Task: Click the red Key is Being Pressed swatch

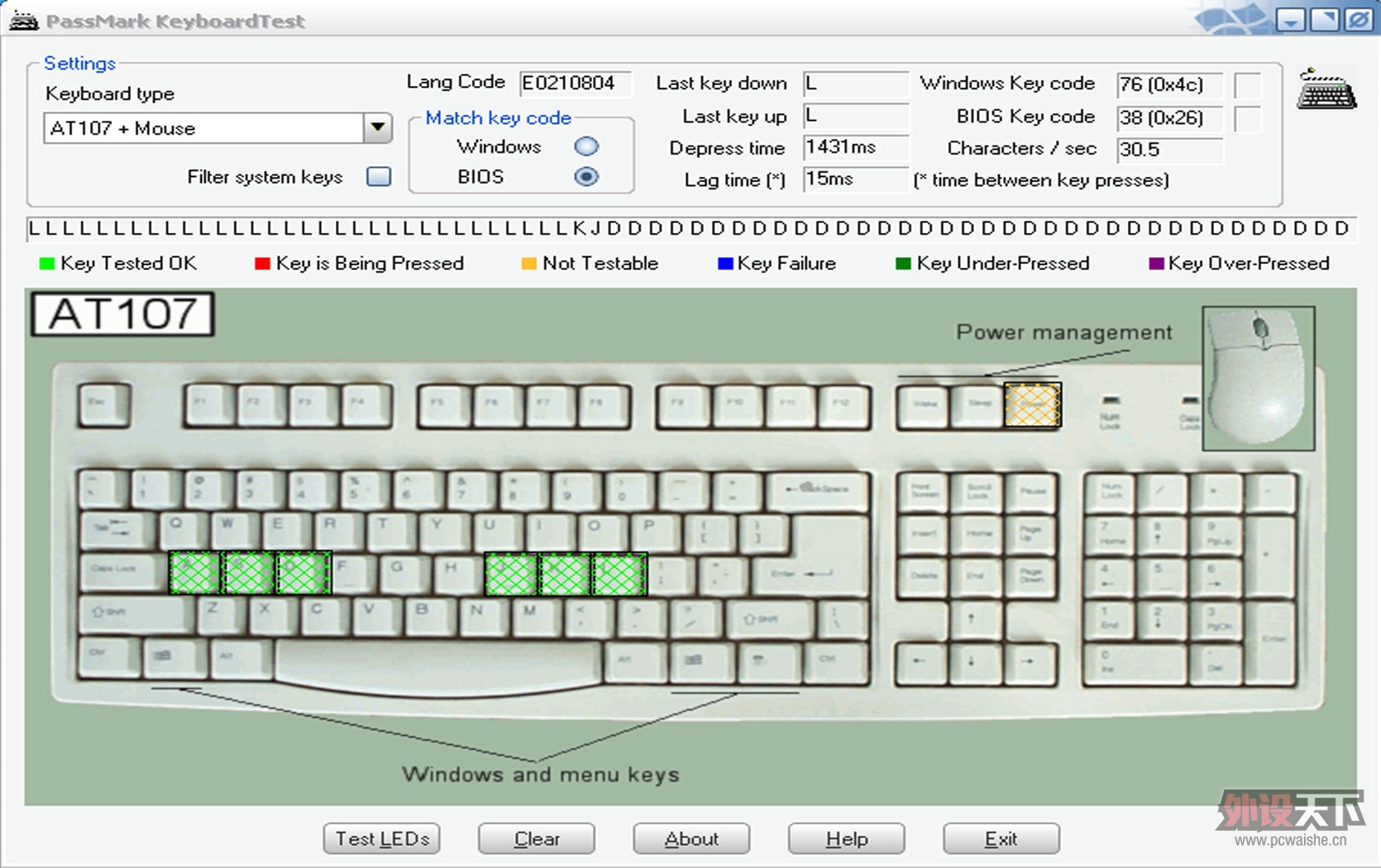Action: [x=263, y=264]
